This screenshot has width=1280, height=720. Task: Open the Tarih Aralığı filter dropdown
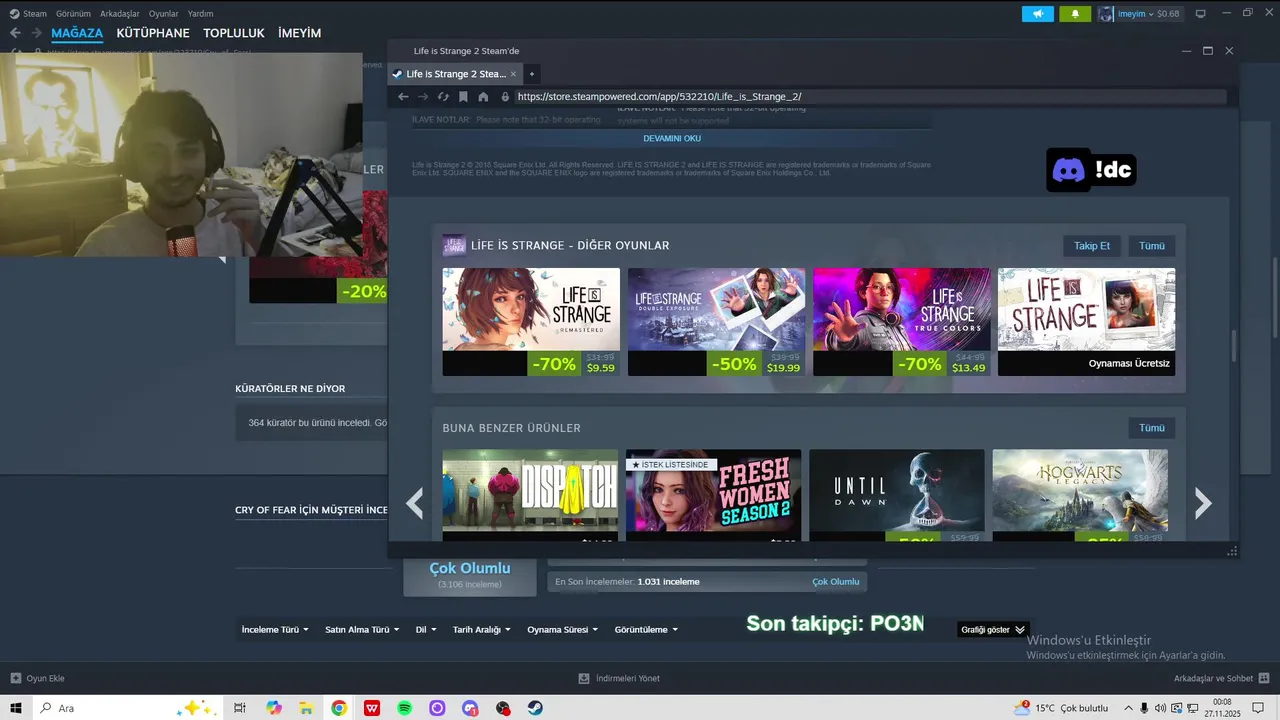pyautogui.click(x=482, y=630)
